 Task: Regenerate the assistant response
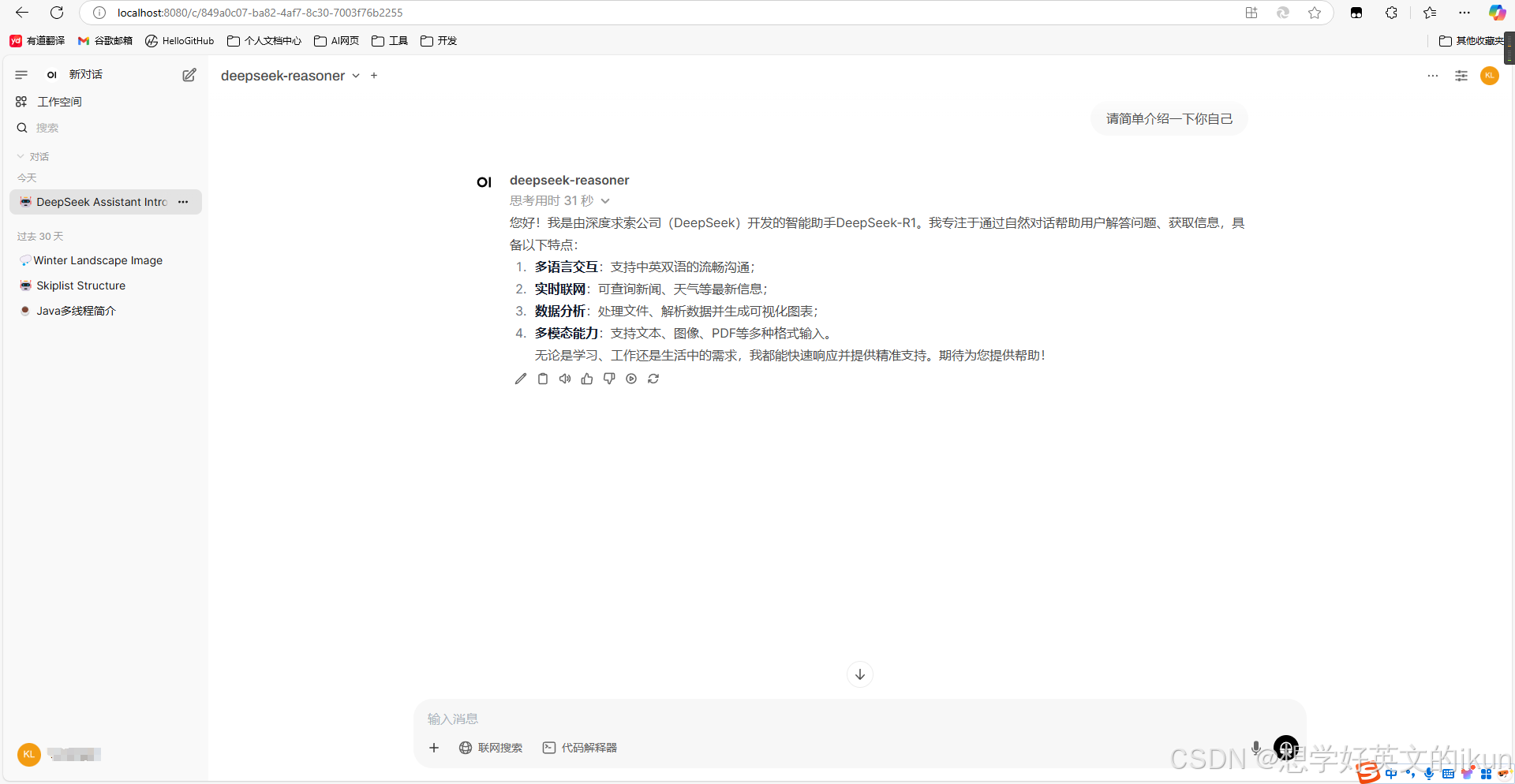pyautogui.click(x=653, y=379)
